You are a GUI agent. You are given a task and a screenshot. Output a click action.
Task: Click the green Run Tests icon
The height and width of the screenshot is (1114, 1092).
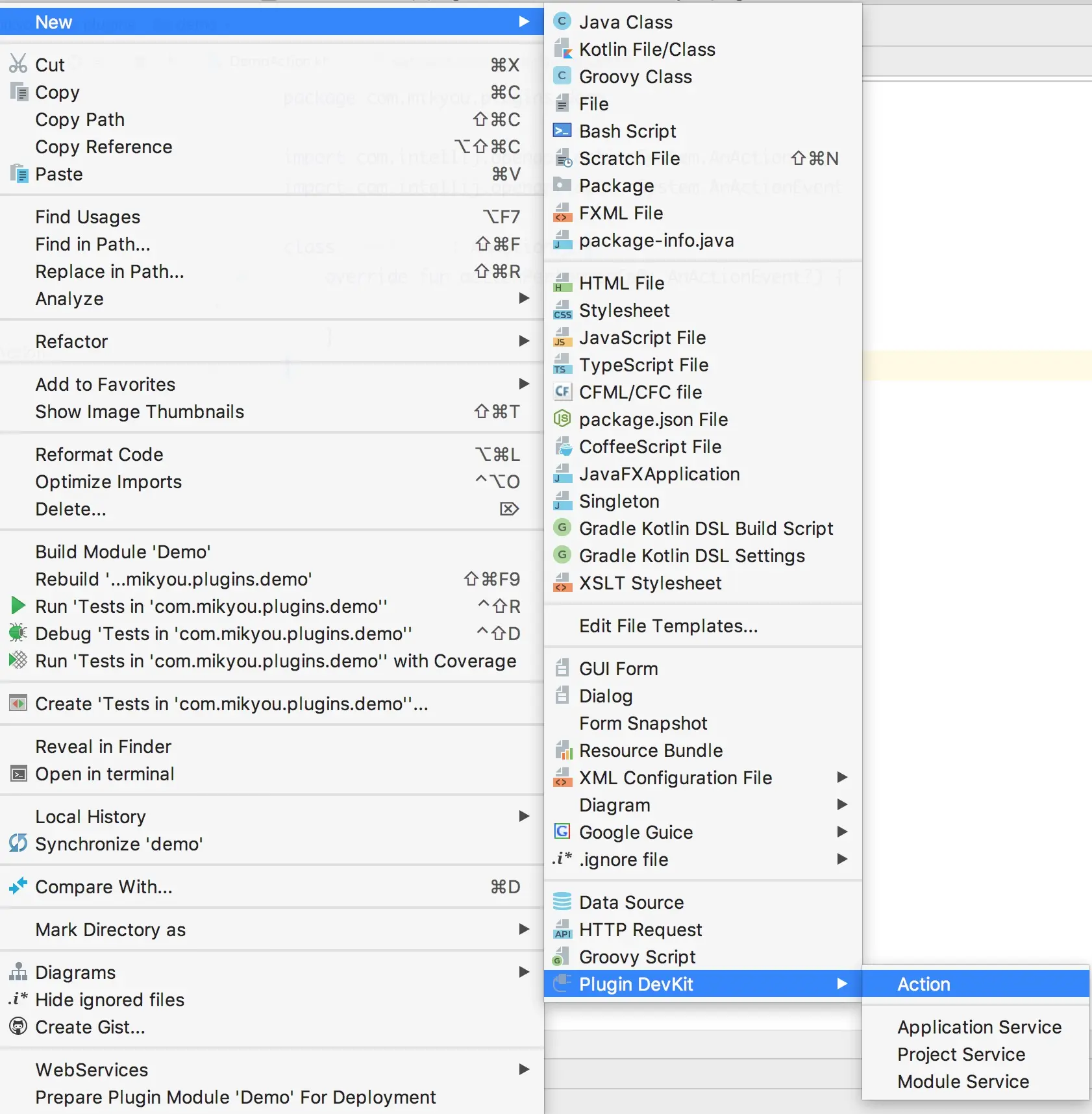point(18,606)
